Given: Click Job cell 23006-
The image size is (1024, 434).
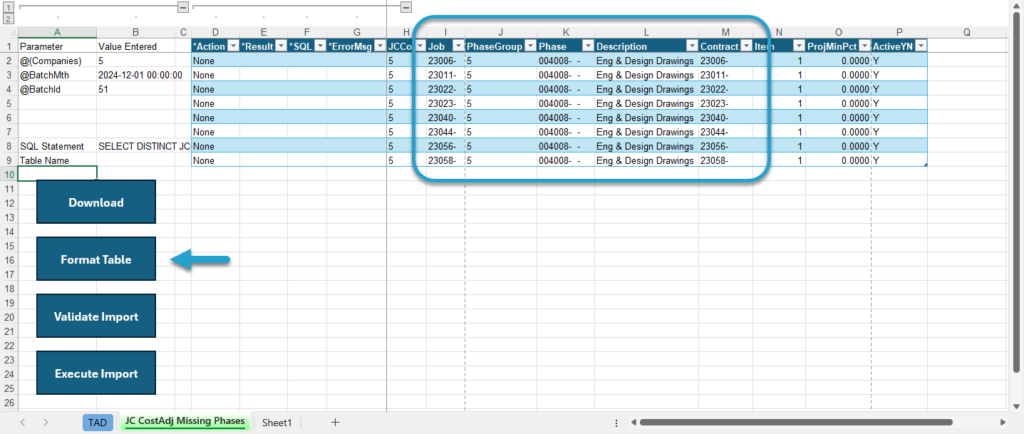Looking at the screenshot, I should tap(445, 61).
